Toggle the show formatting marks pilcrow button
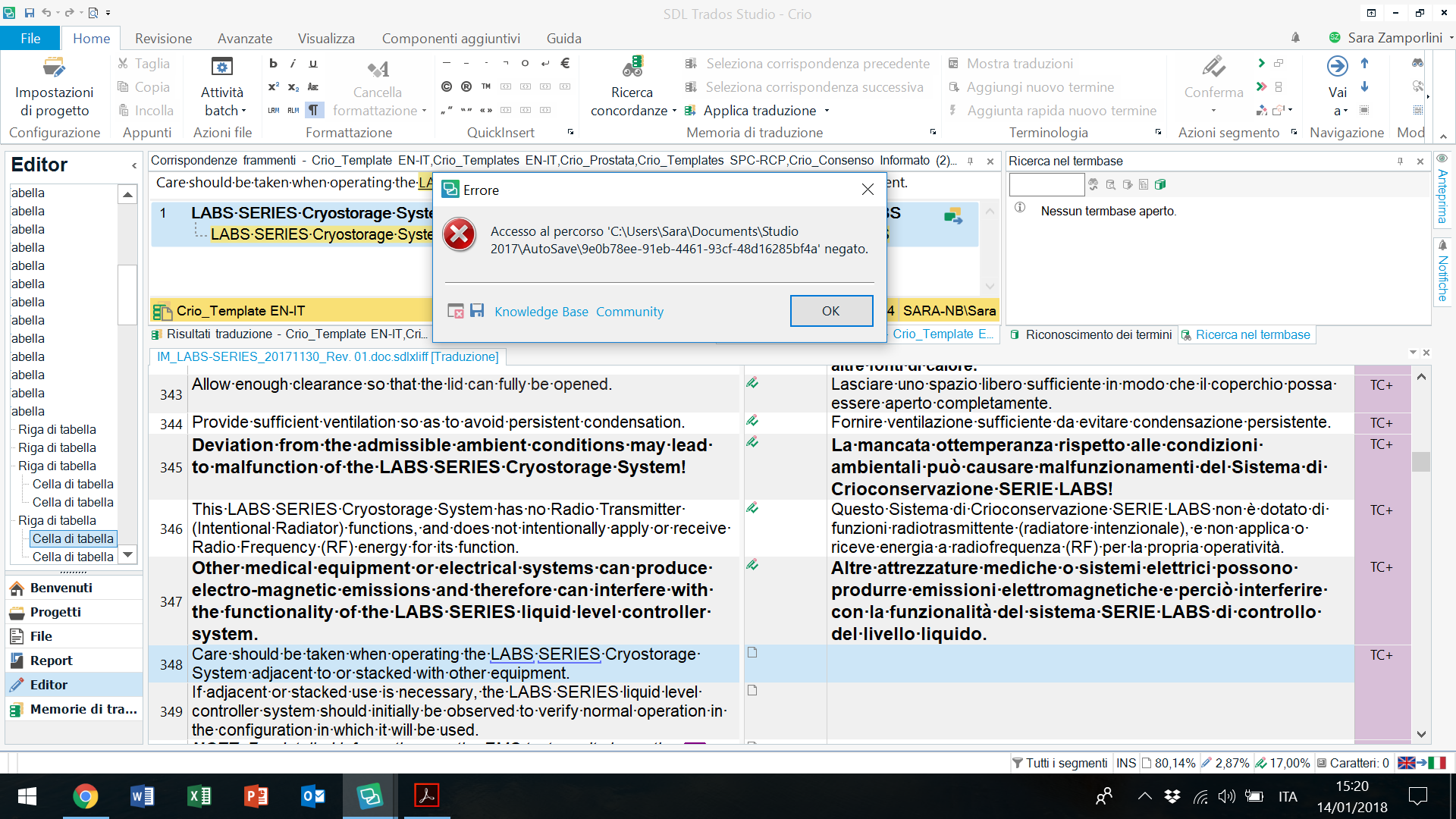The height and width of the screenshot is (819, 1456). [313, 110]
